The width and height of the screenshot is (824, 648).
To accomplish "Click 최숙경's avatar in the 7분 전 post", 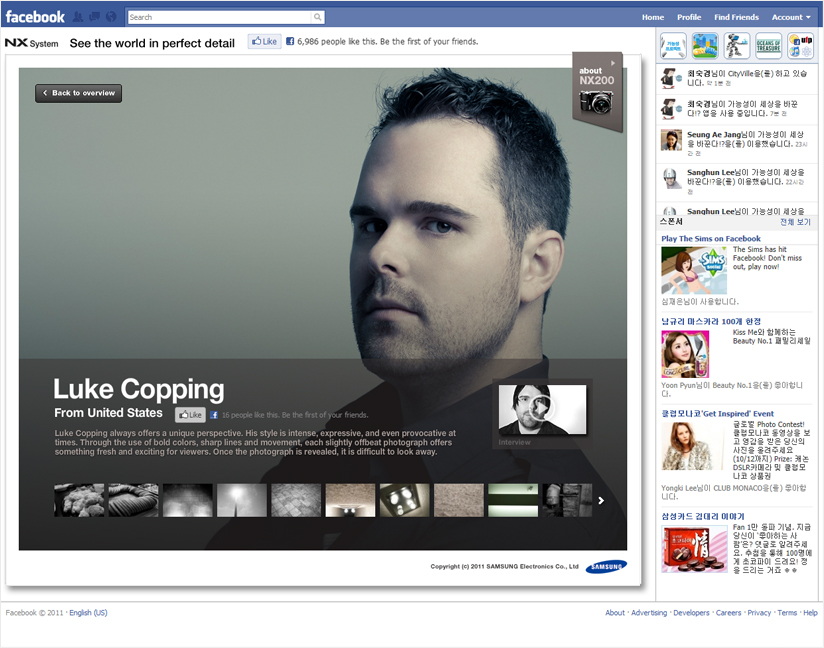I will [670, 109].
